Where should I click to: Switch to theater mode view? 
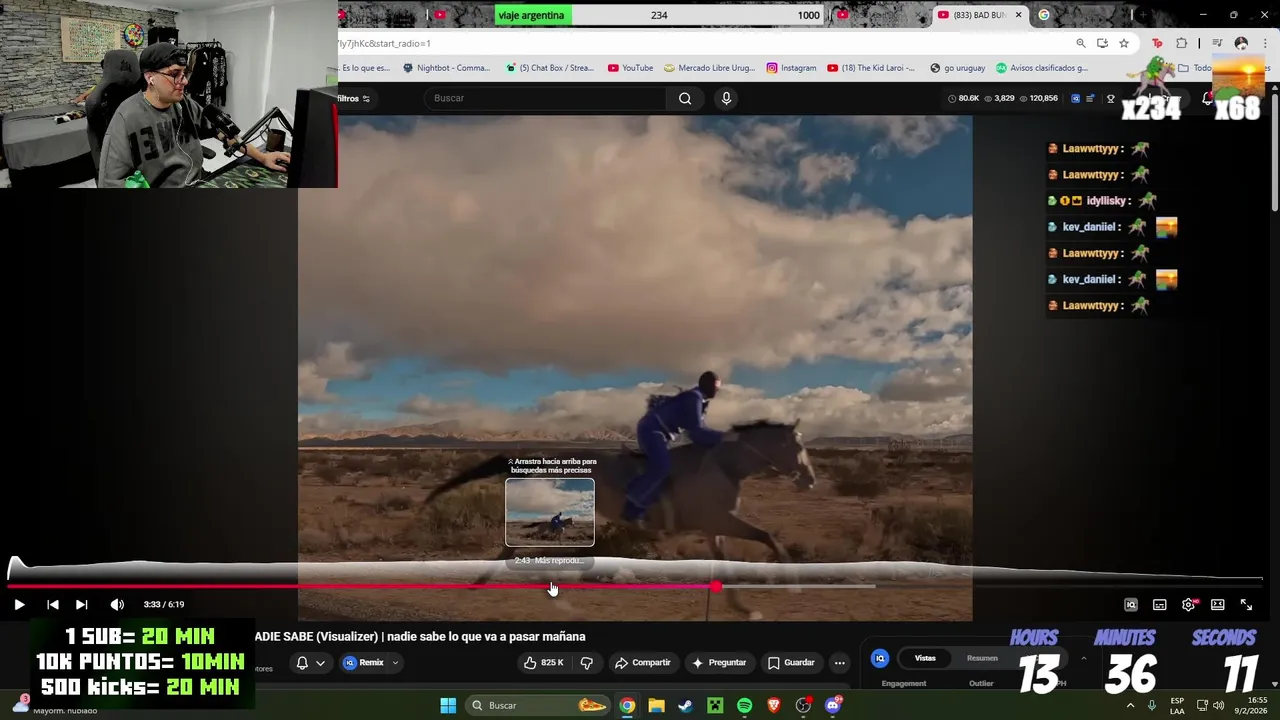(1217, 604)
